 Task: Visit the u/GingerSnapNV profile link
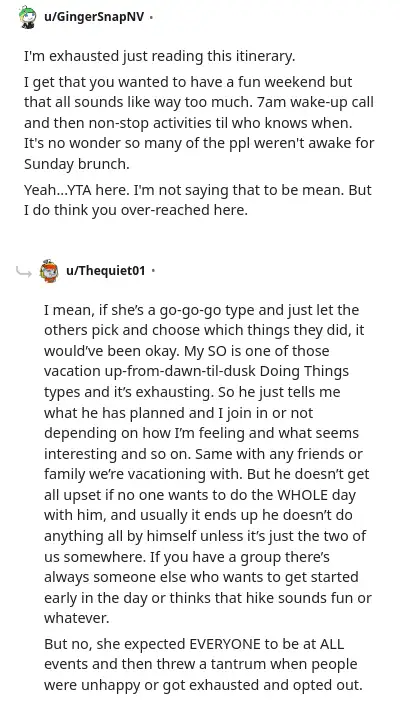94,17
